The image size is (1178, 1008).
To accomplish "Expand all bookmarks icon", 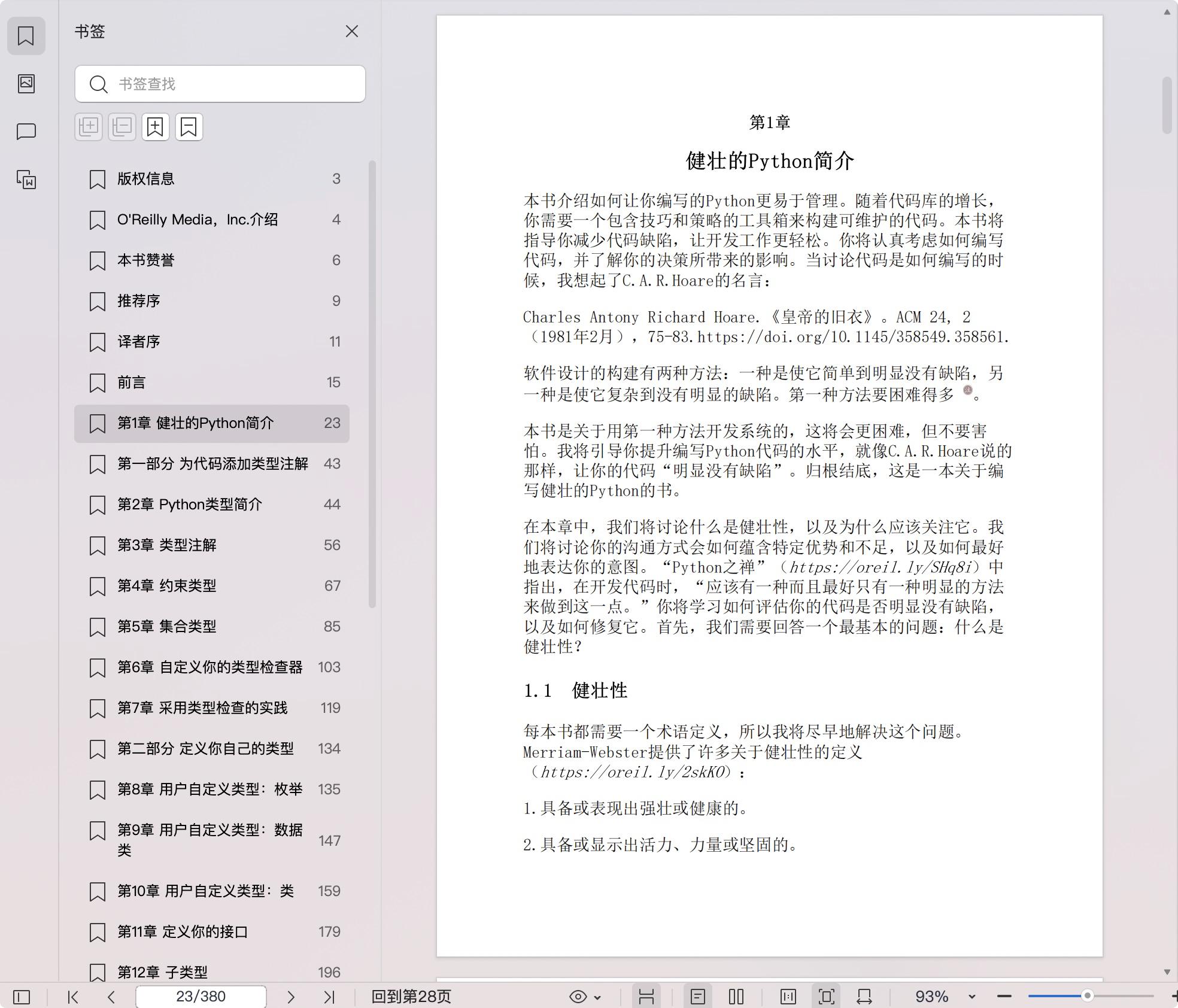I will click(89, 127).
